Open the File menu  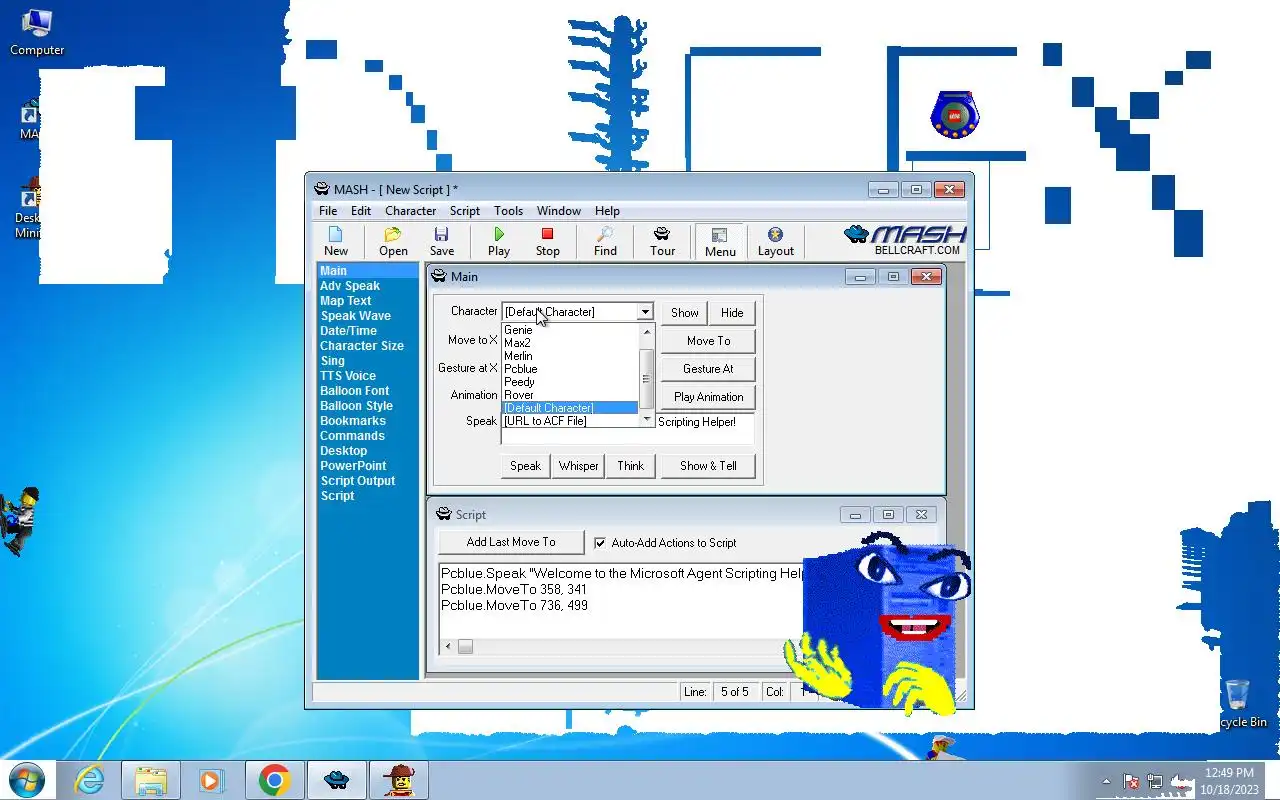tap(328, 211)
